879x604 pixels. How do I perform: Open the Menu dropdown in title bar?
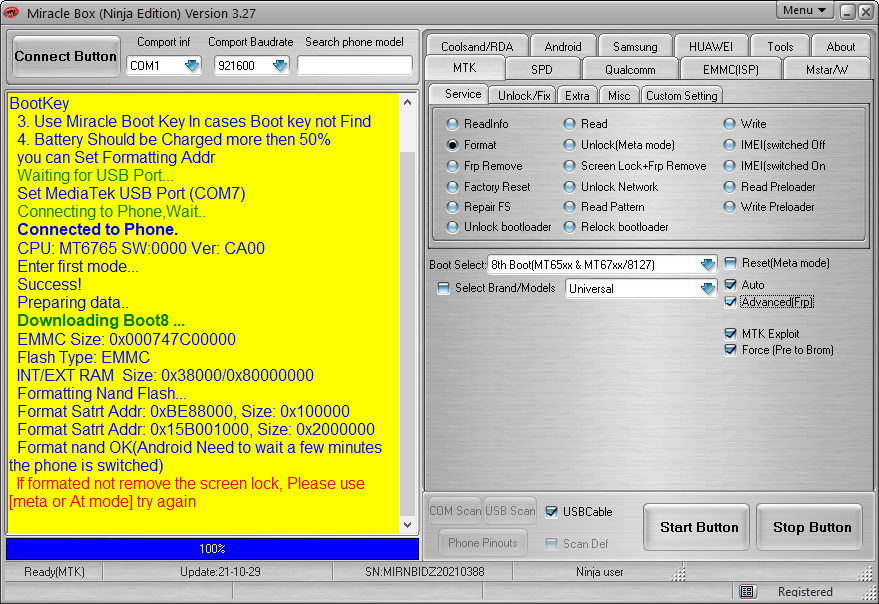point(804,10)
